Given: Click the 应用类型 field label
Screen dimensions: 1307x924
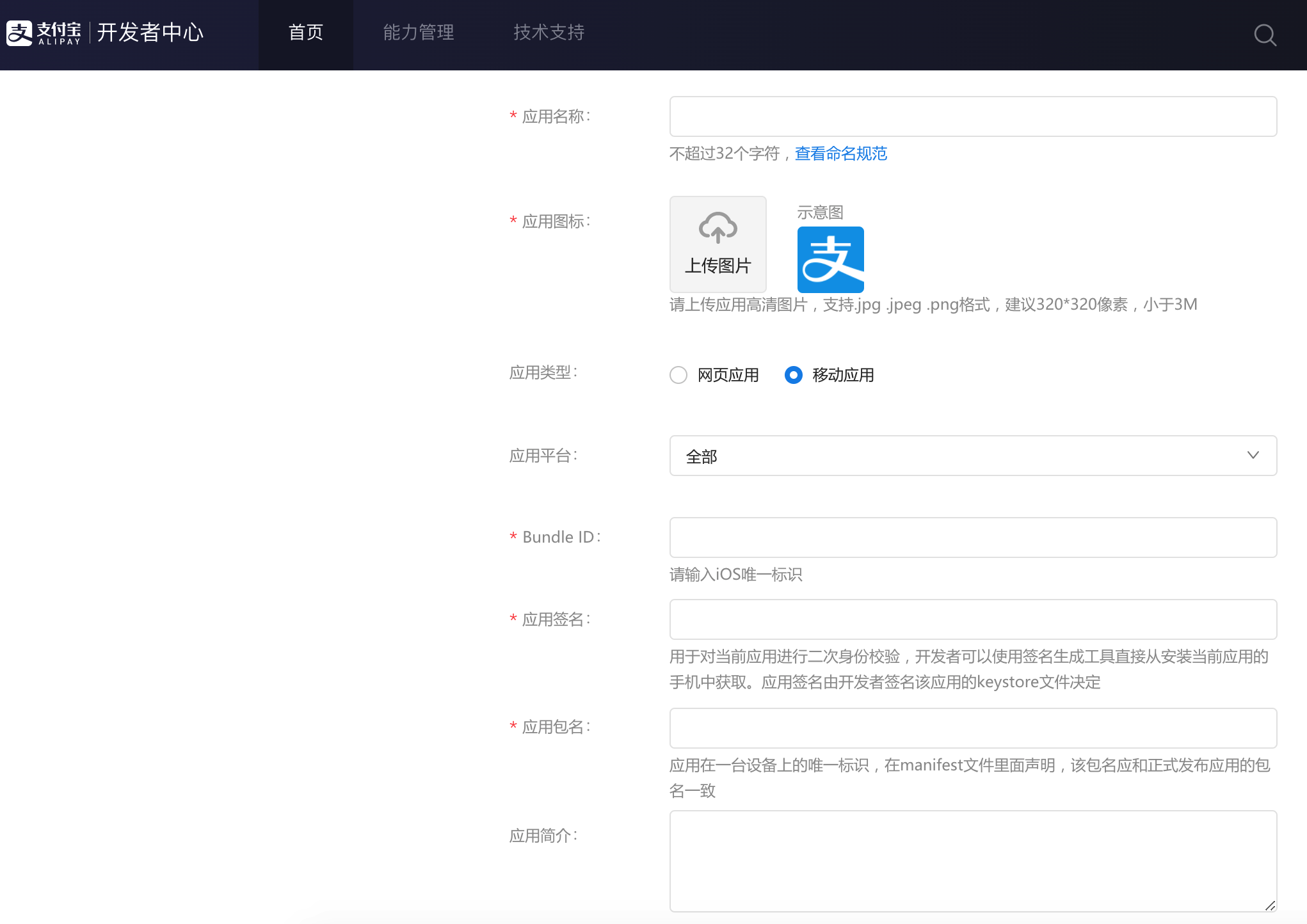Looking at the screenshot, I should 543,372.
